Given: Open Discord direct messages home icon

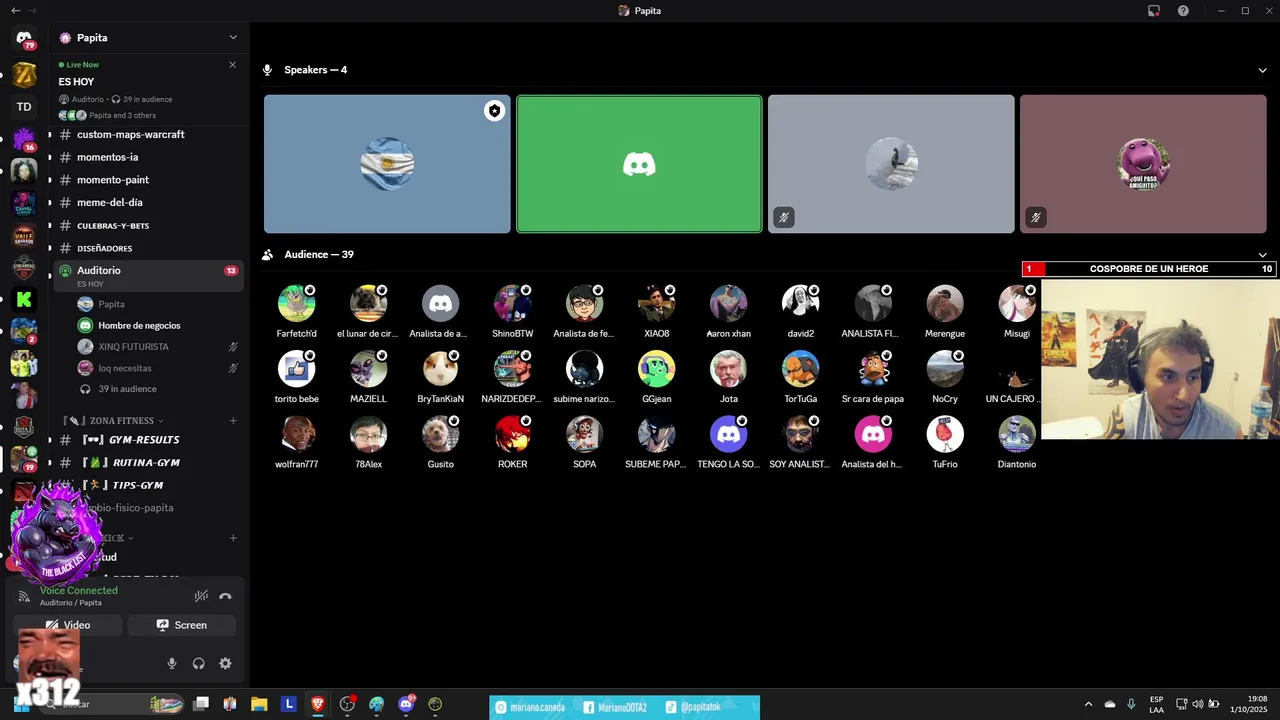Looking at the screenshot, I should (24, 38).
